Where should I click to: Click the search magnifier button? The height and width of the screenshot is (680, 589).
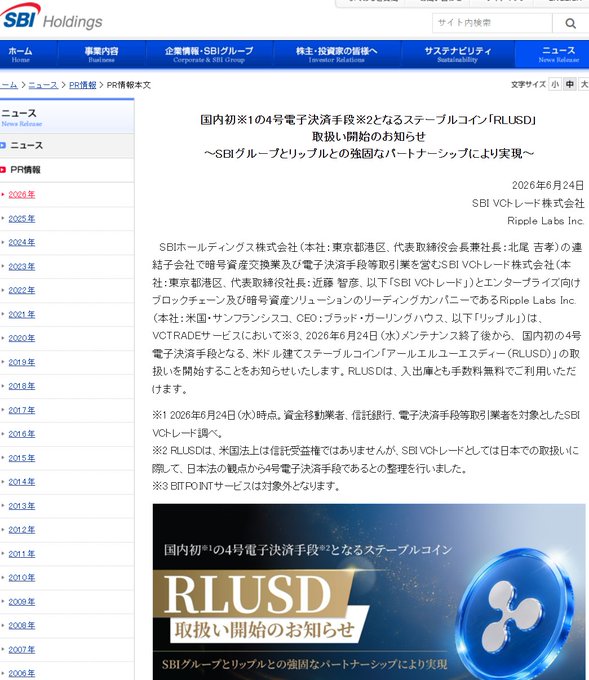tap(570, 23)
